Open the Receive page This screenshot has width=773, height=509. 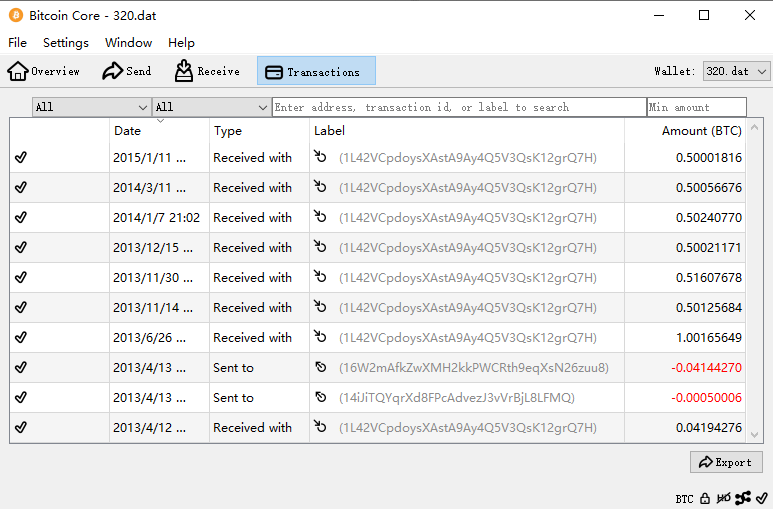click(x=207, y=71)
